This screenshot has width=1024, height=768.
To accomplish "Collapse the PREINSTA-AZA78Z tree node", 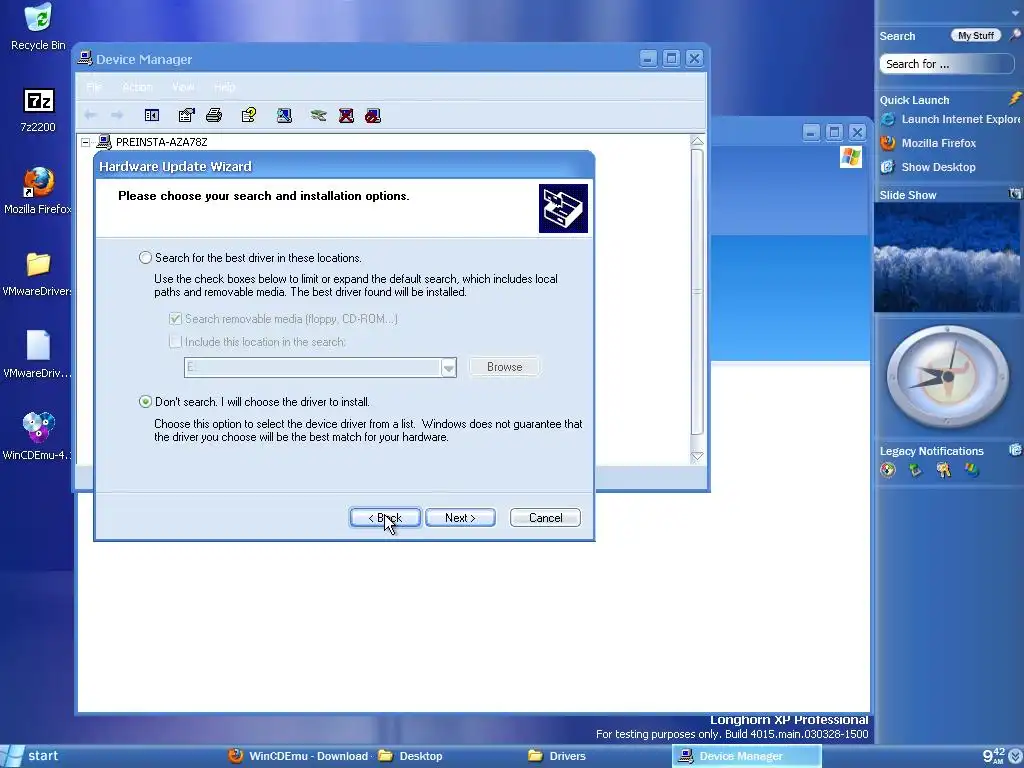I will point(86,142).
